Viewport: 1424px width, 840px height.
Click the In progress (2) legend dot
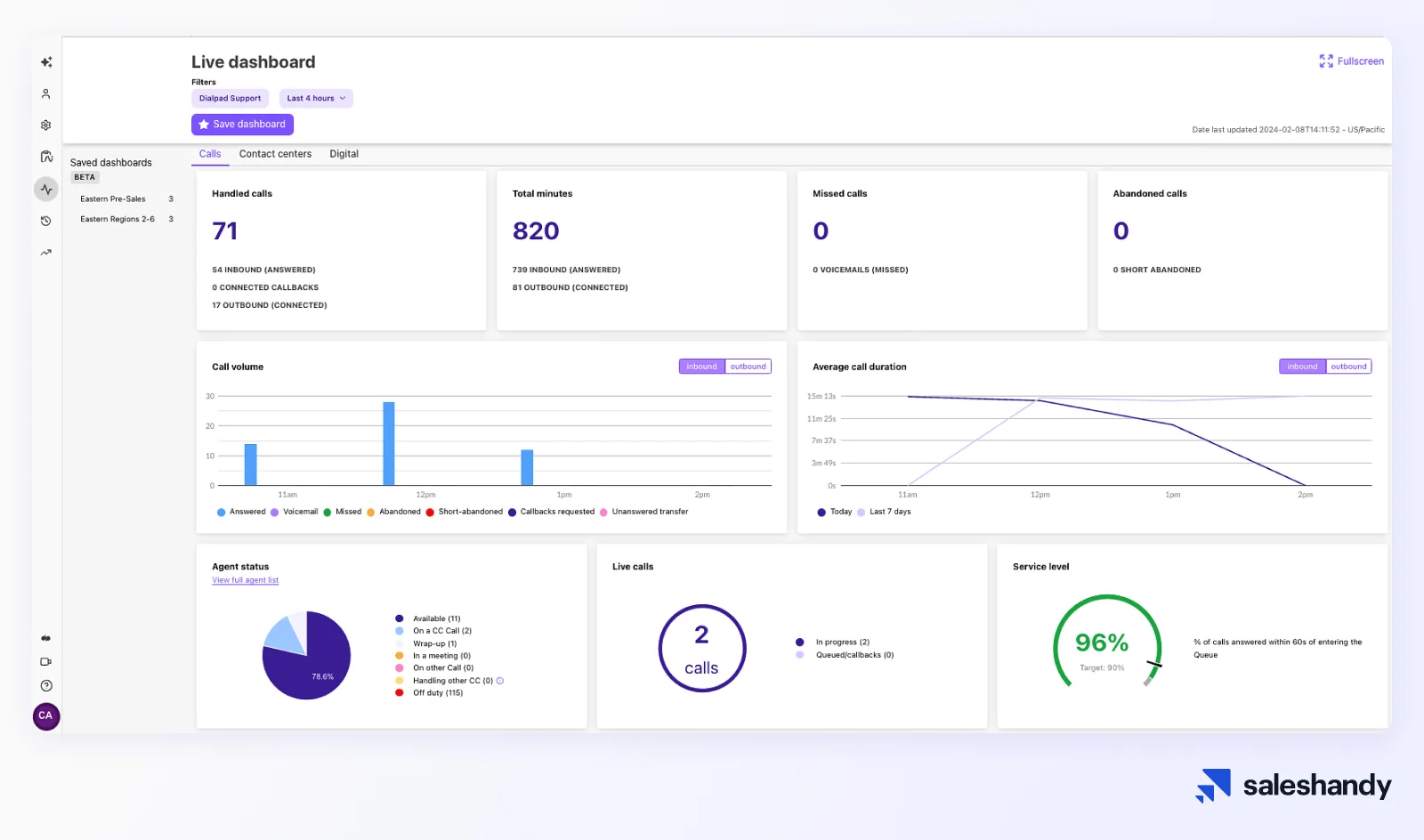[800, 642]
